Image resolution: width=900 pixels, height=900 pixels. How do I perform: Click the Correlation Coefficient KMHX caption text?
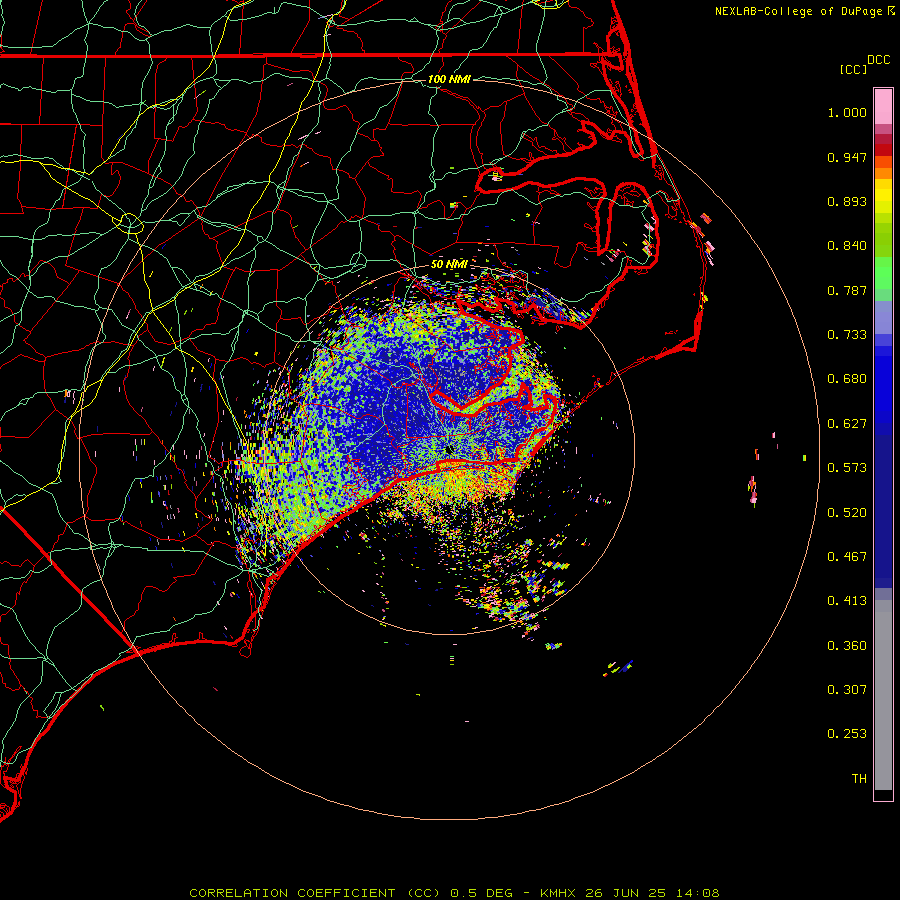point(454,893)
